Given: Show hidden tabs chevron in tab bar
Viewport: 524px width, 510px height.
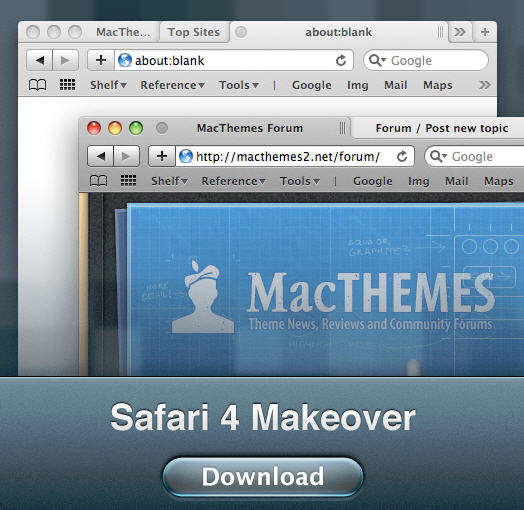Looking at the screenshot, I should (460, 32).
